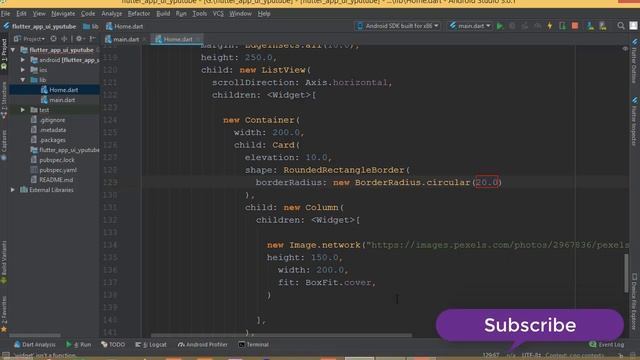Open Flutter Inspector side panel
Viewport: 640px width, 360px height.
[634, 122]
